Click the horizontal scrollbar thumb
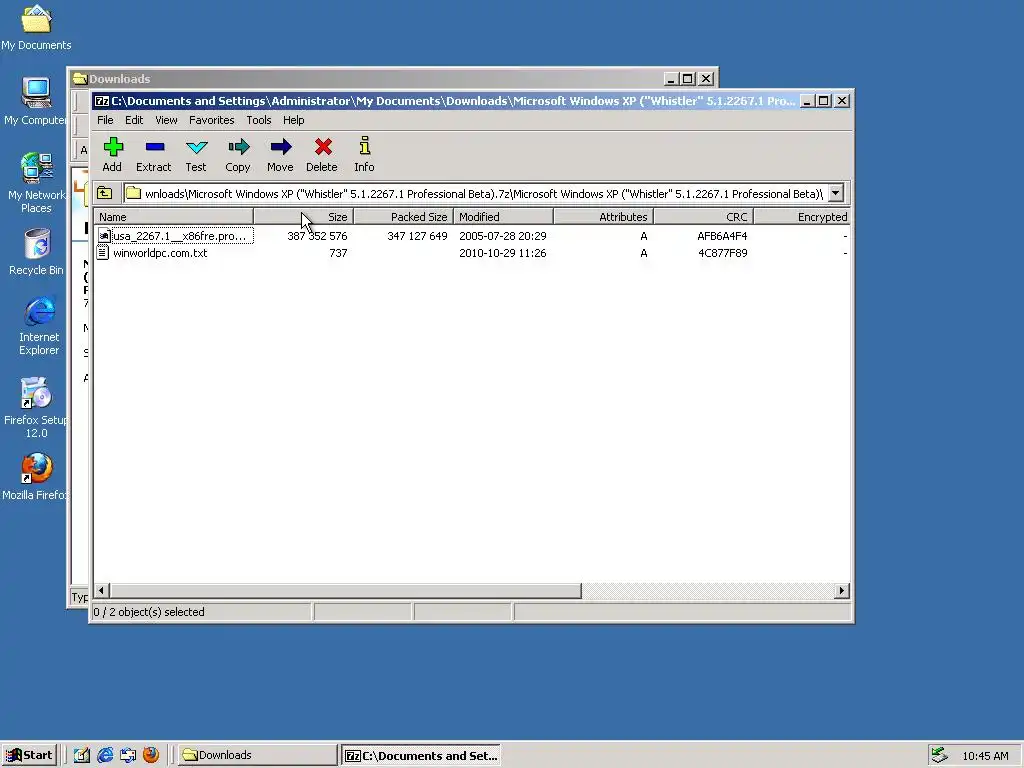The image size is (1024, 768). (345, 590)
